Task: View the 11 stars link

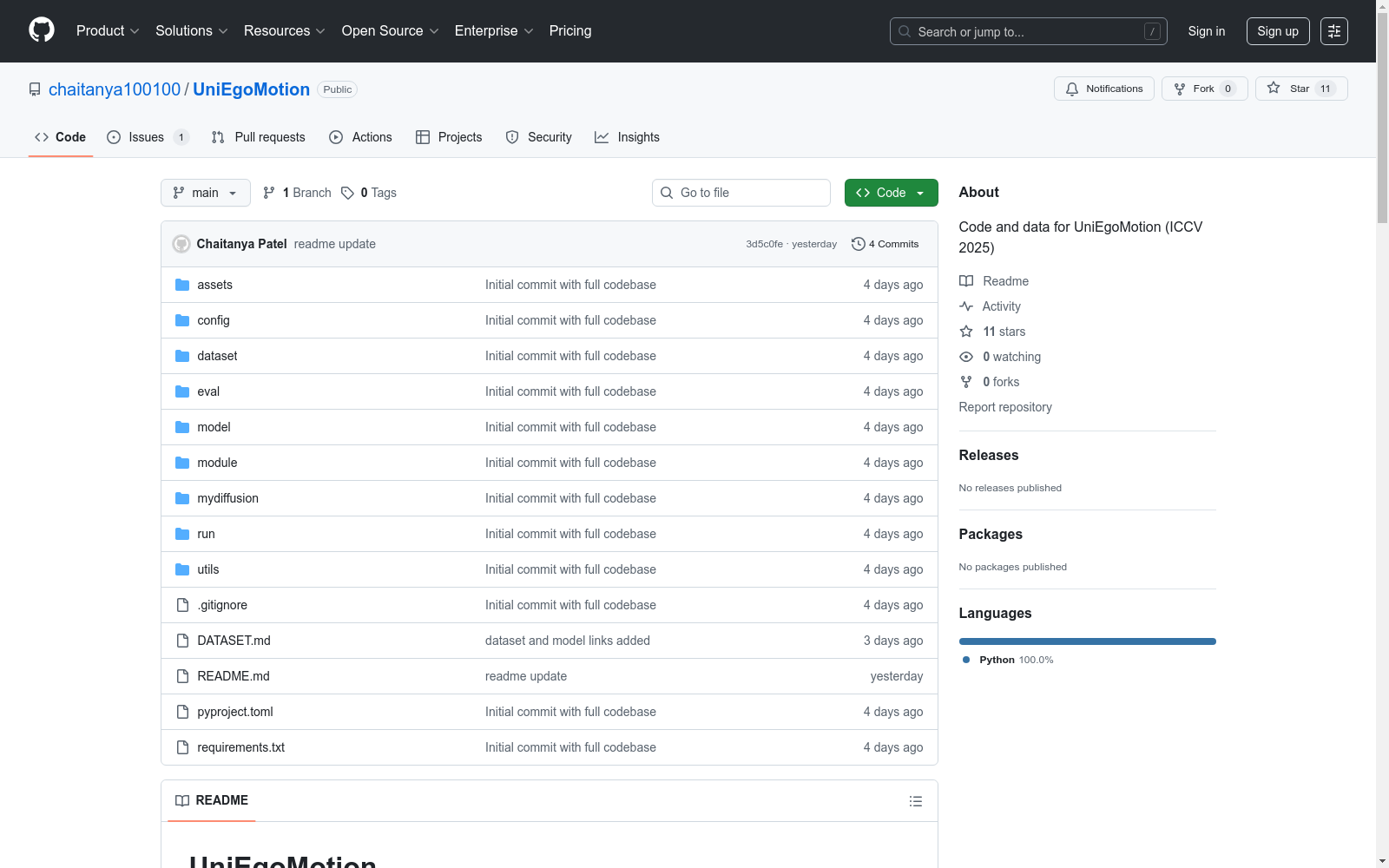Action: point(992,332)
